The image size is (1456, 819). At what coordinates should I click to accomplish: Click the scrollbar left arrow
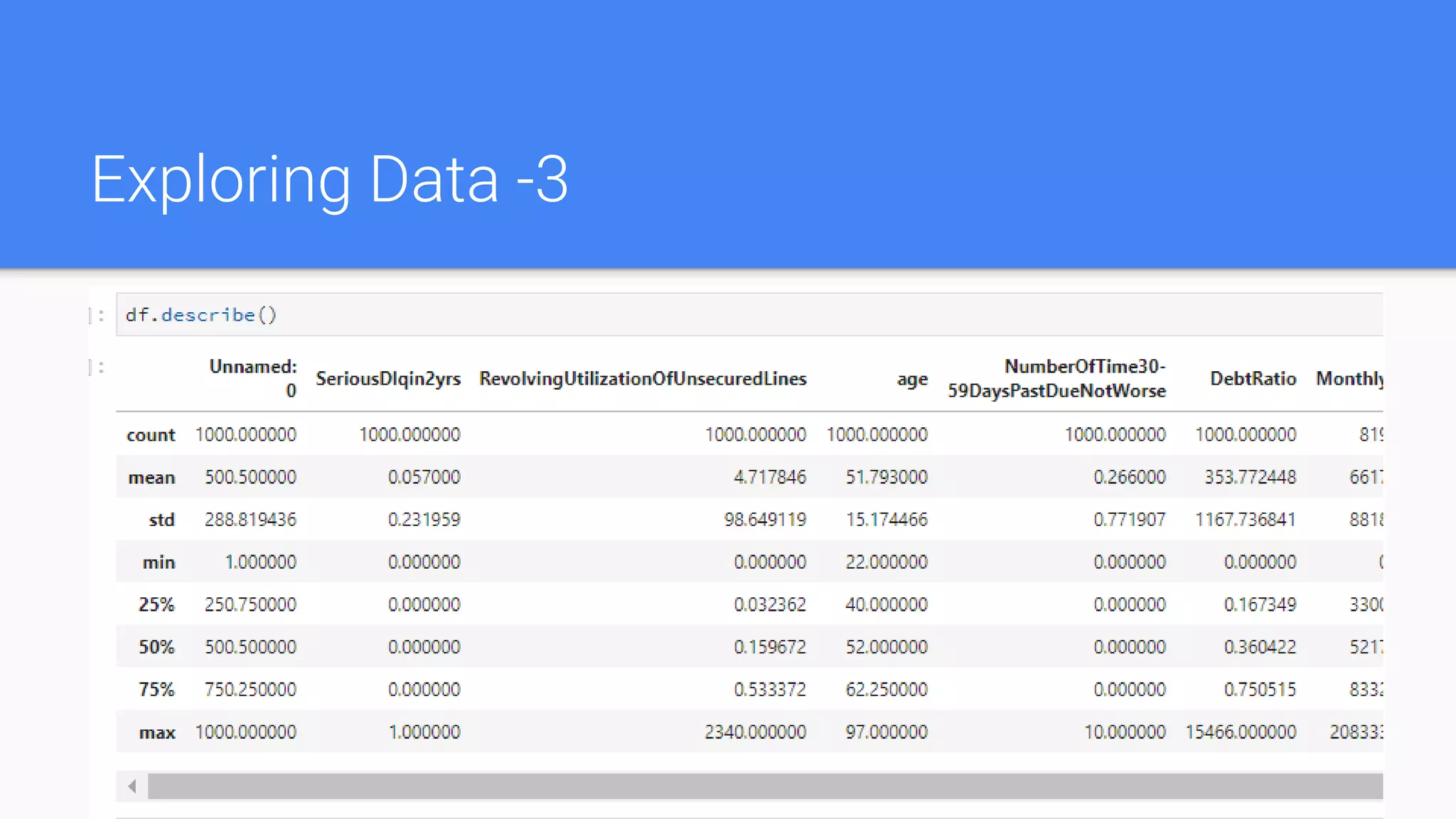click(x=132, y=786)
